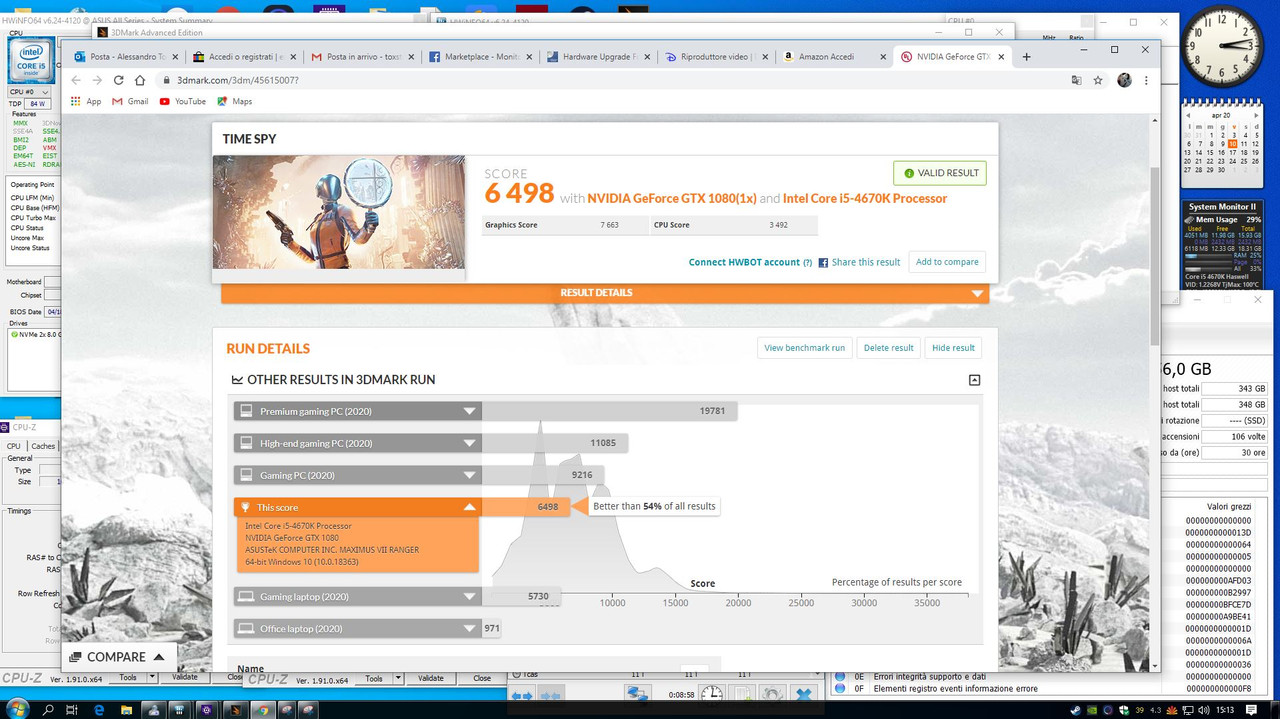Click Share this result link
This screenshot has height=719, width=1280.
pos(859,262)
